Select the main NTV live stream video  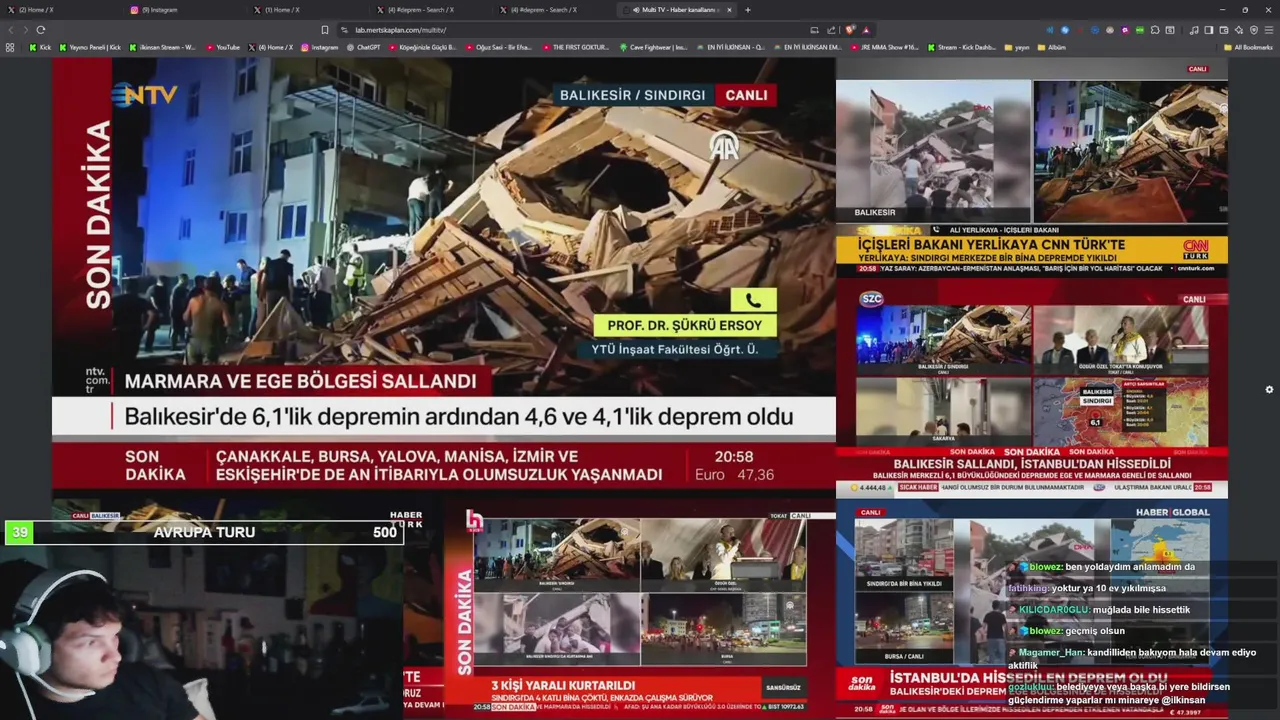point(444,277)
